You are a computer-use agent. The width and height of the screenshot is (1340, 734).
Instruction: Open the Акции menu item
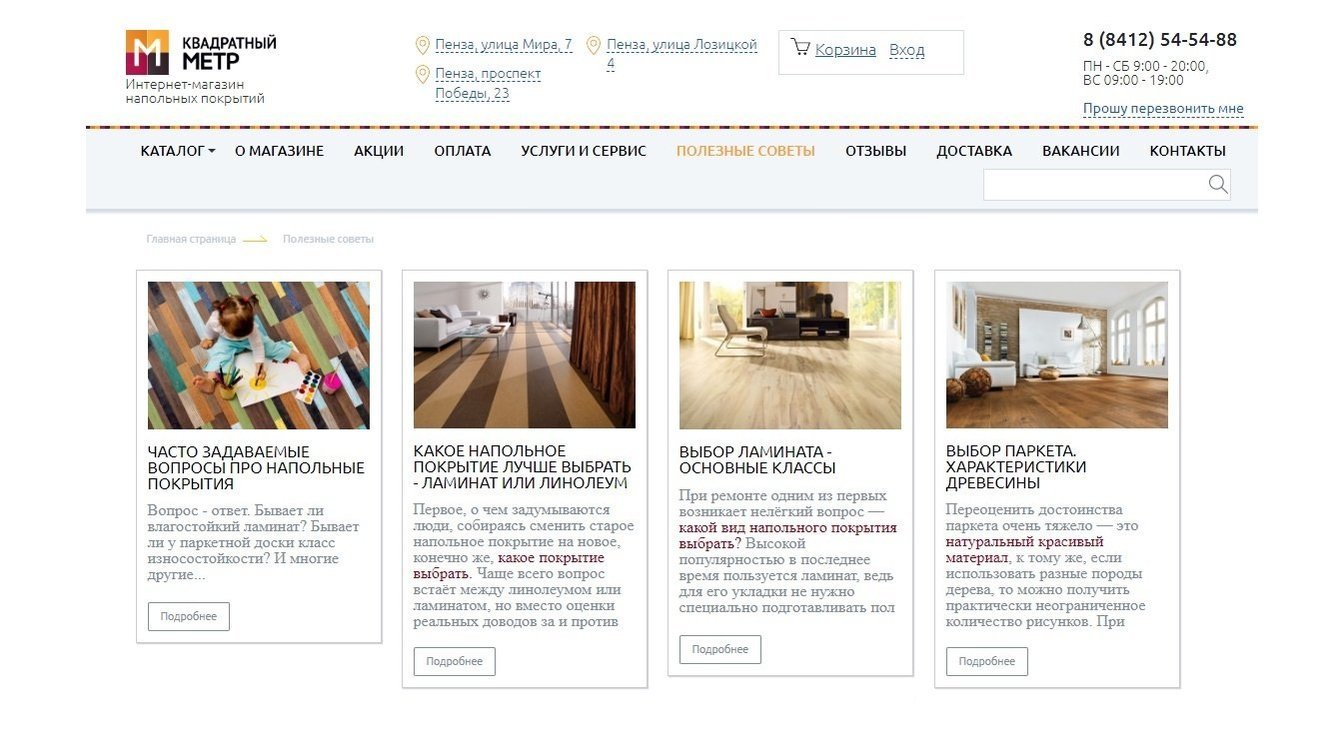pyautogui.click(x=379, y=151)
